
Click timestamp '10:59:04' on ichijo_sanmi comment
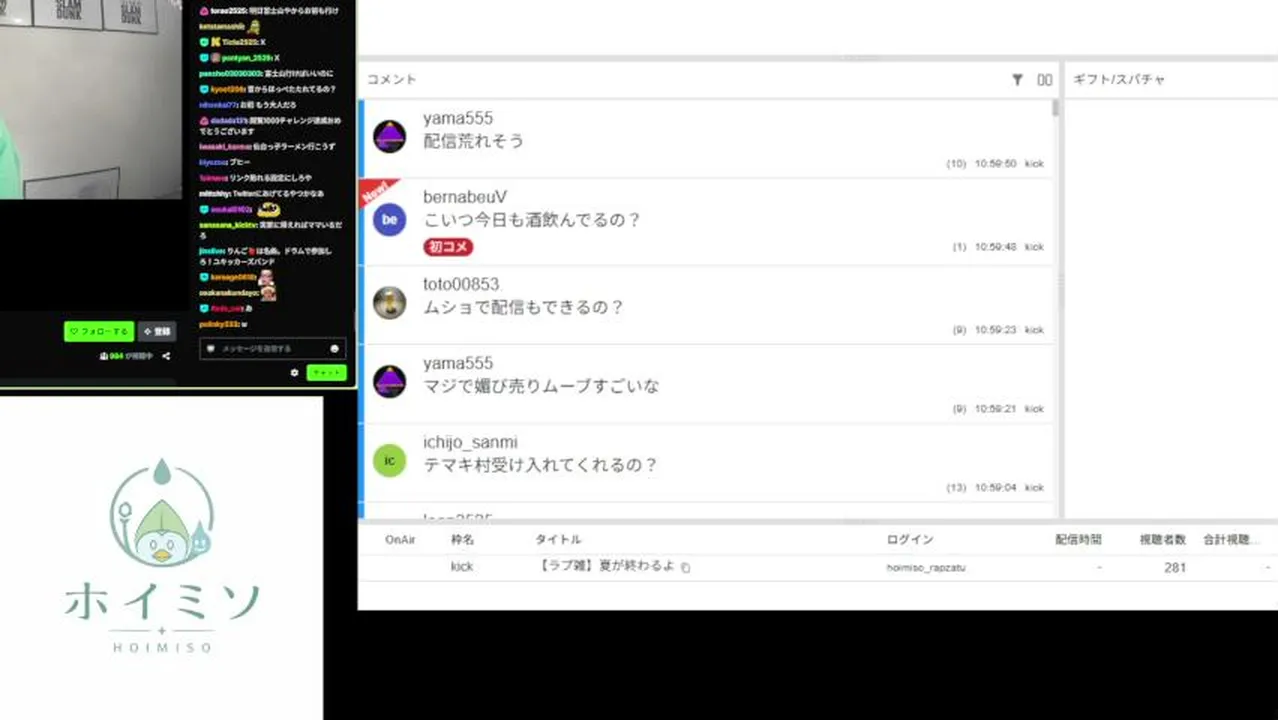pyautogui.click(x=996, y=488)
